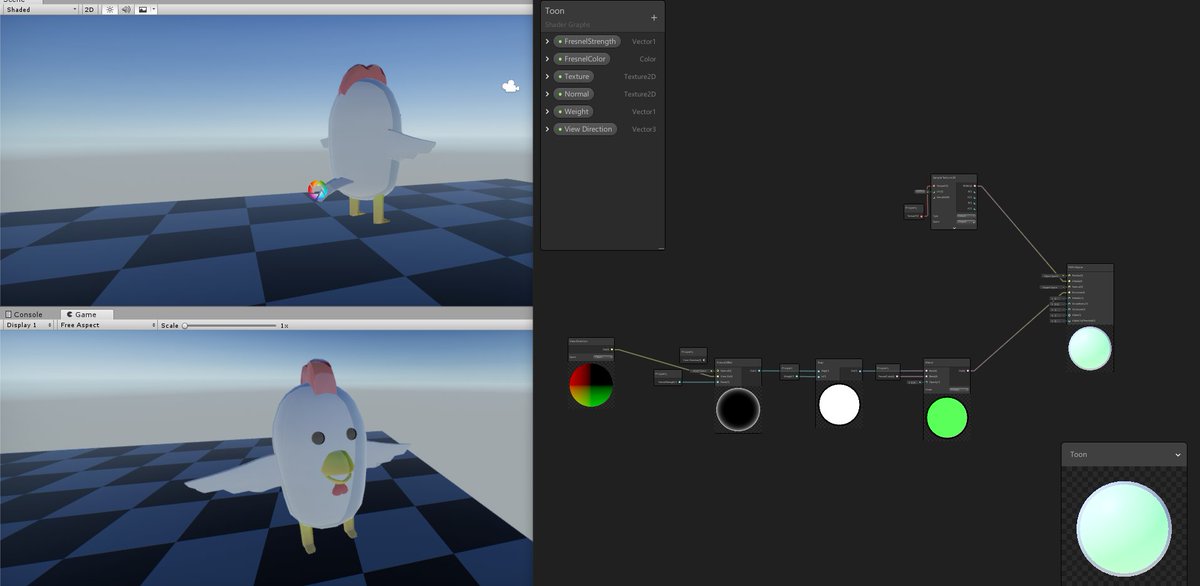This screenshot has width=1200, height=586.
Task: Open the Shaded draw mode dropdown
Action: coord(40,9)
